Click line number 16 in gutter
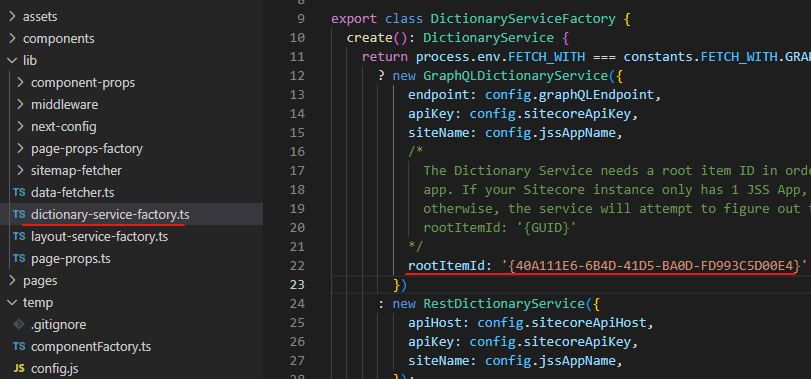This screenshot has width=811, height=379. click(x=297, y=152)
